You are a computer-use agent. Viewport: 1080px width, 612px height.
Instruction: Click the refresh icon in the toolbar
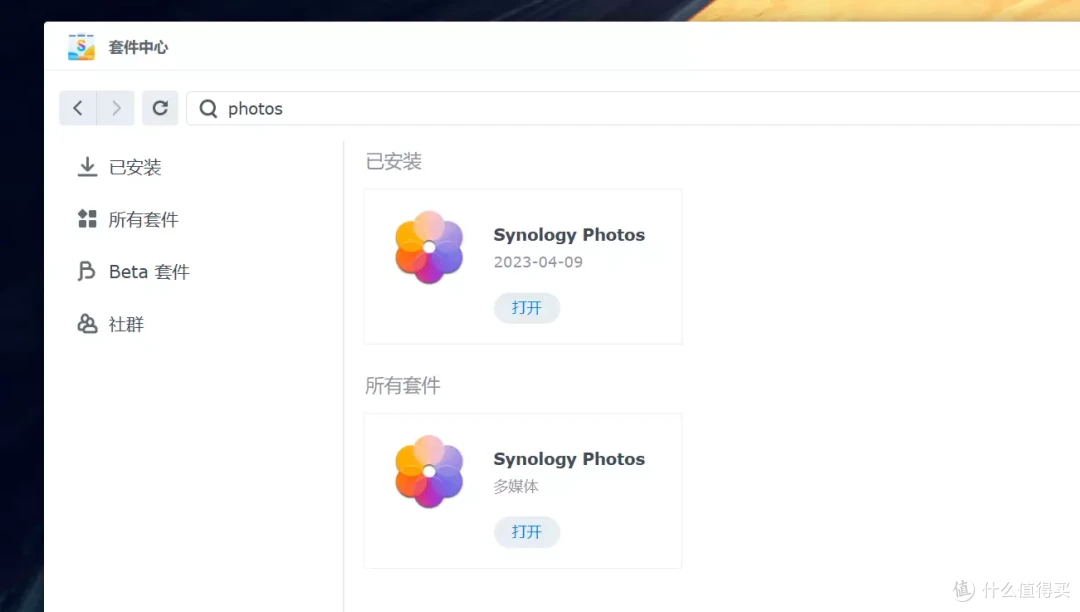[160, 108]
